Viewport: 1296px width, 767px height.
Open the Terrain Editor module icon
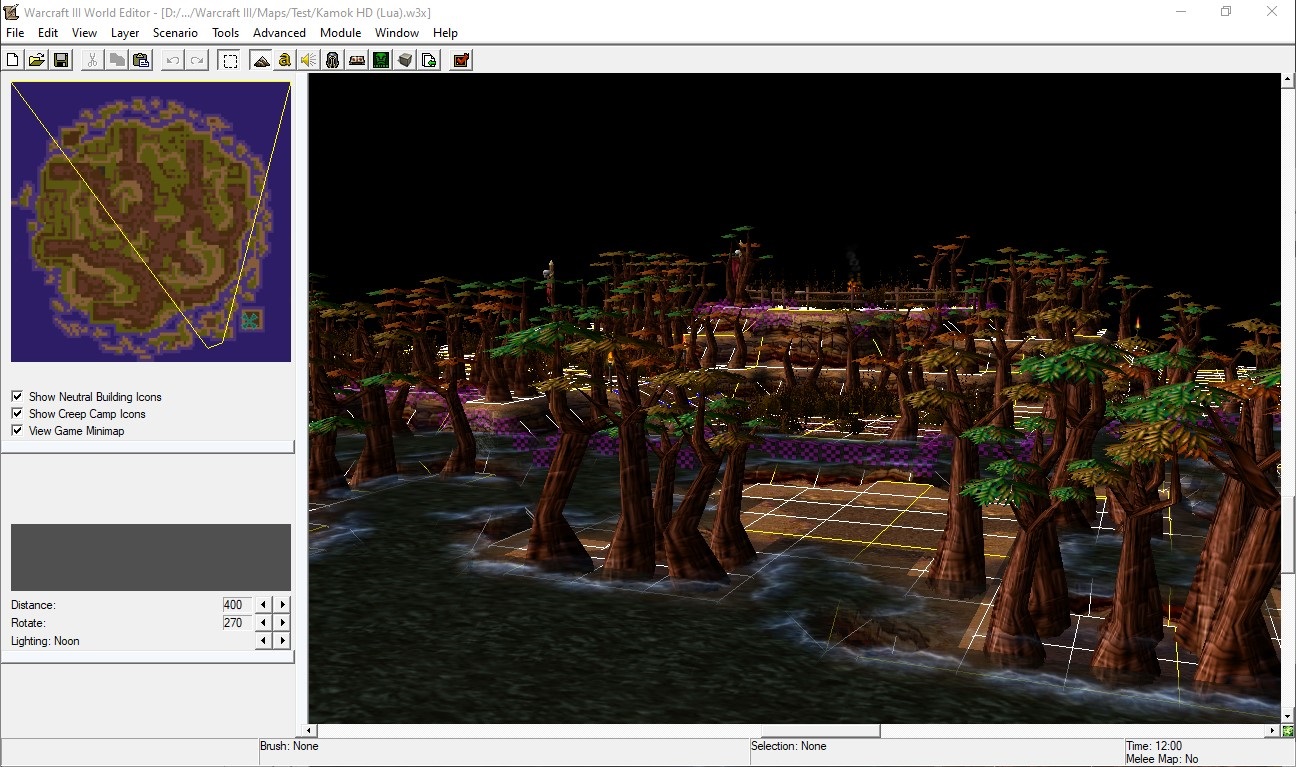[x=261, y=60]
